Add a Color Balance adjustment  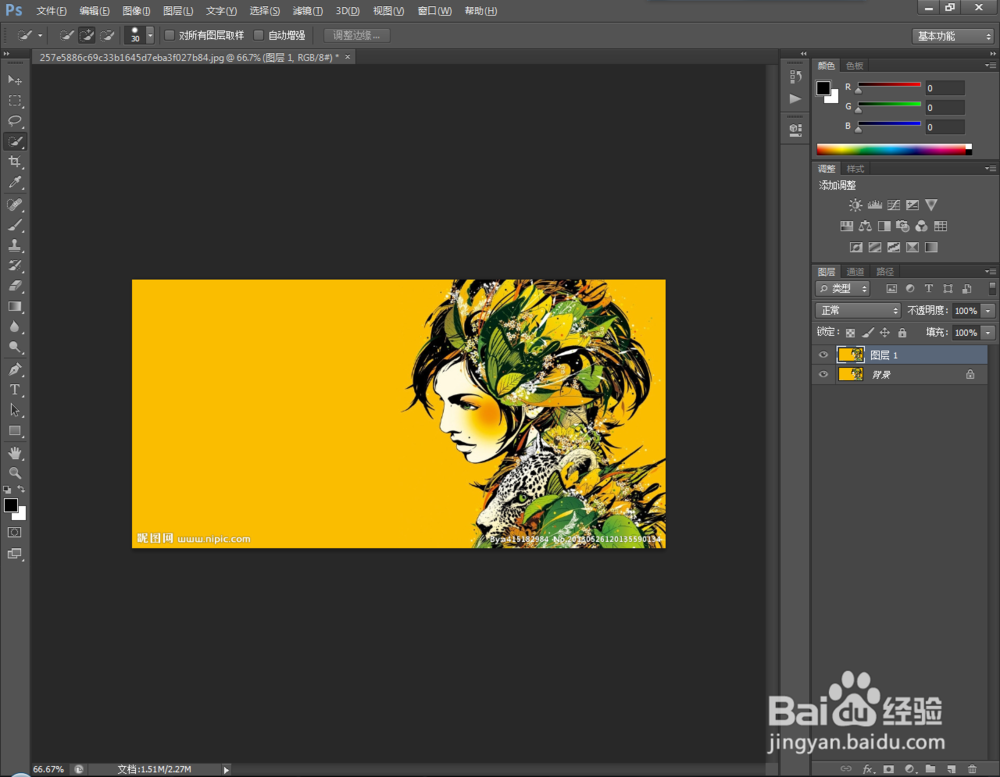coord(865,226)
